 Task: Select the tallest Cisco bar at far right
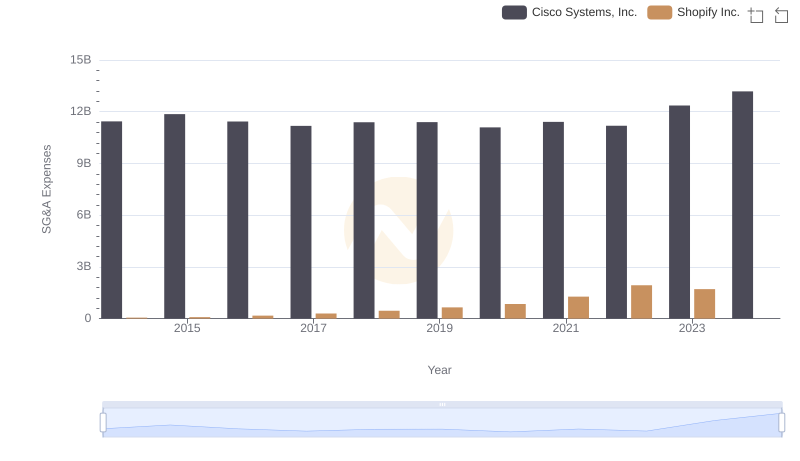point(742,205)
